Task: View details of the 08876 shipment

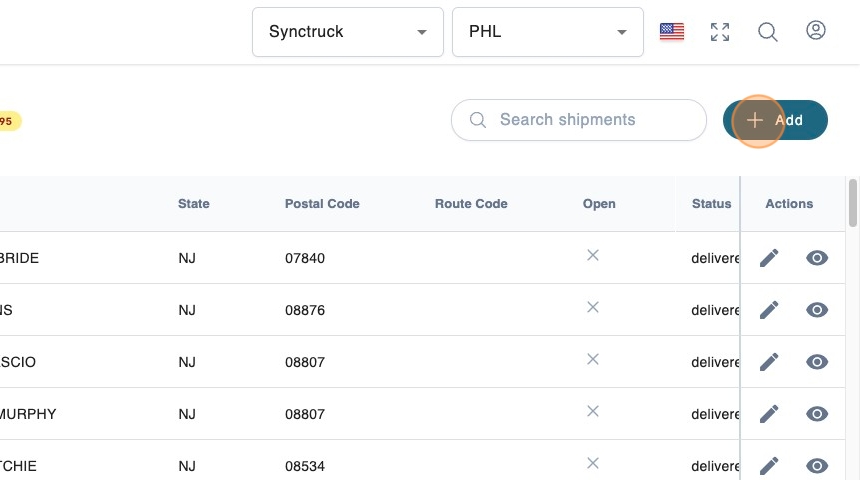Action: click(817, 310)
